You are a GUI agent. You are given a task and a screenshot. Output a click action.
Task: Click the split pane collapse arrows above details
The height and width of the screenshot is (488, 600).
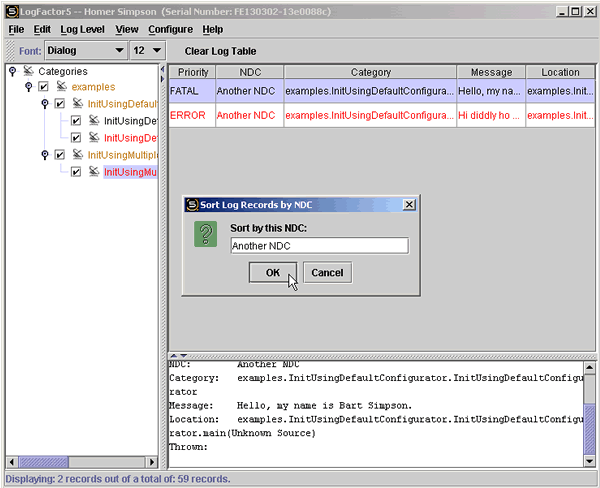tap(177, 355)
